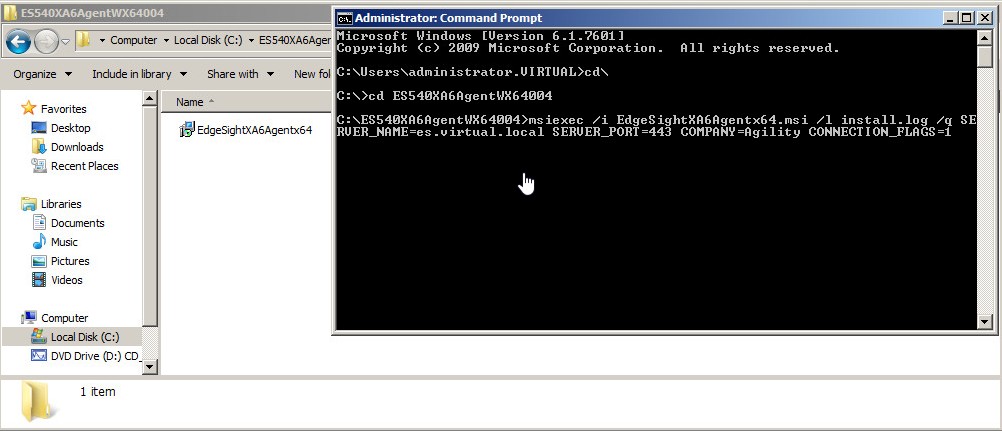The width and height of the screenshot is (1002, 431).
Task: Open the Organize dropdown menu
Action: (x=42, y=74)
